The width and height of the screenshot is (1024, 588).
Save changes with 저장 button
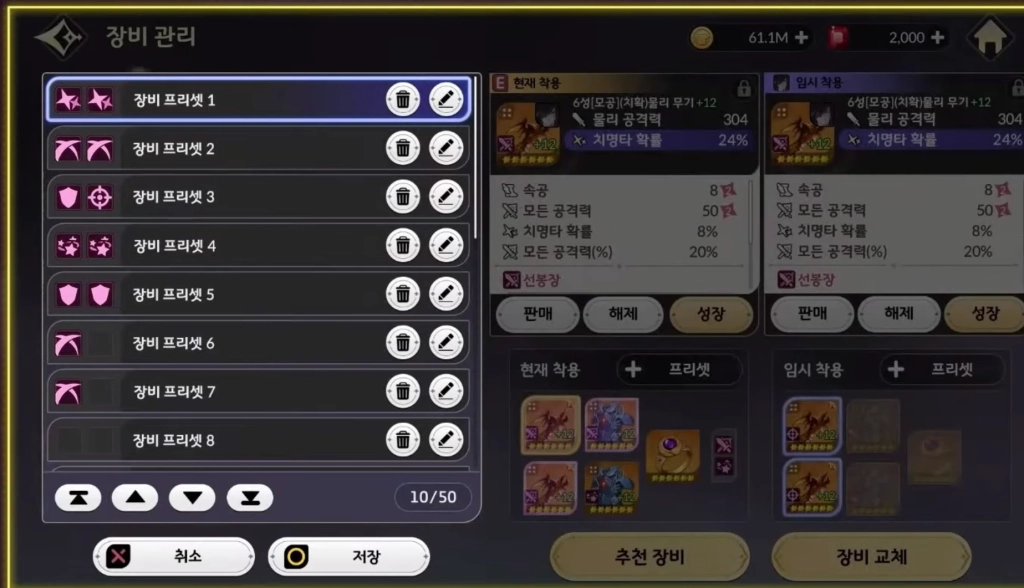click(x=349, y=557)
